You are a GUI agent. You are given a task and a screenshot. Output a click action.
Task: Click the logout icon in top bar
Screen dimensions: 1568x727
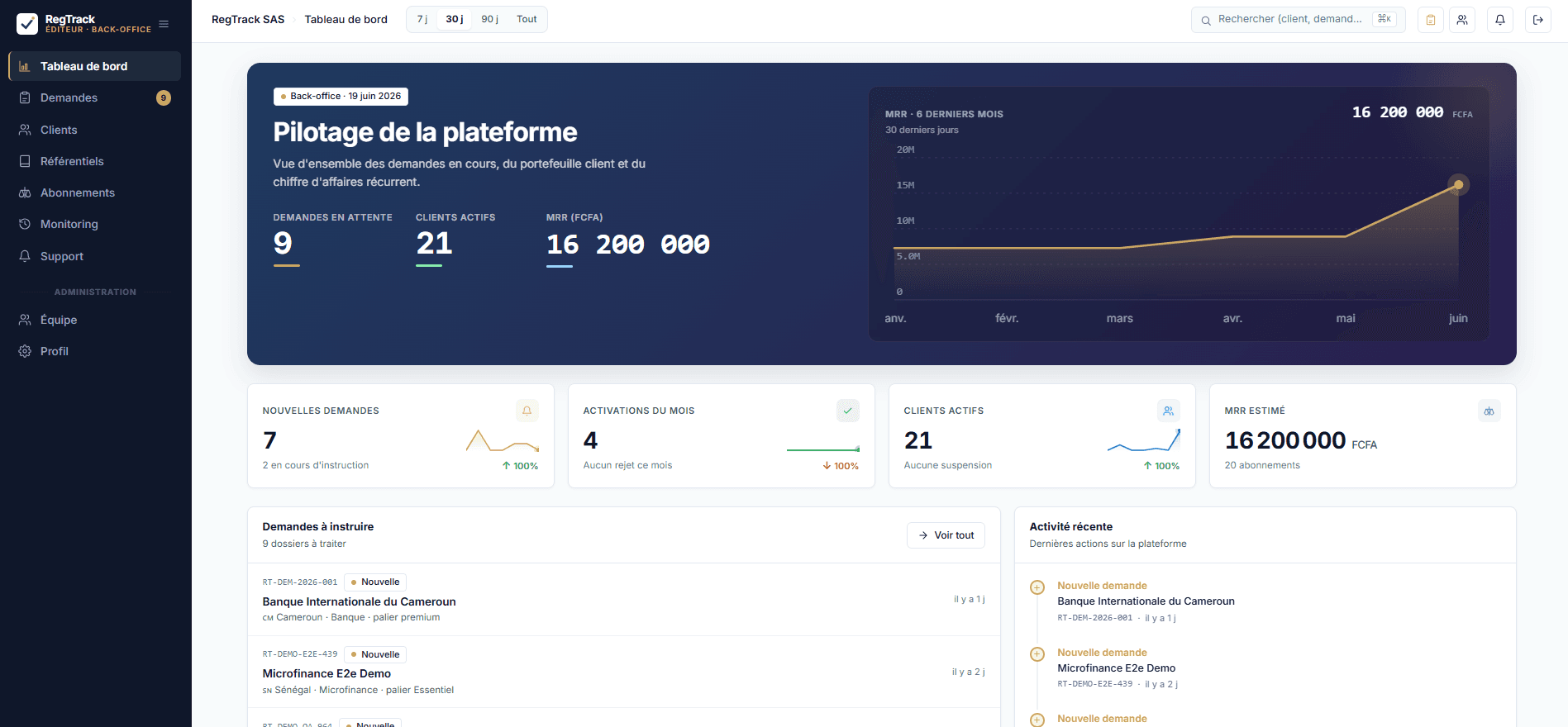1538,20
